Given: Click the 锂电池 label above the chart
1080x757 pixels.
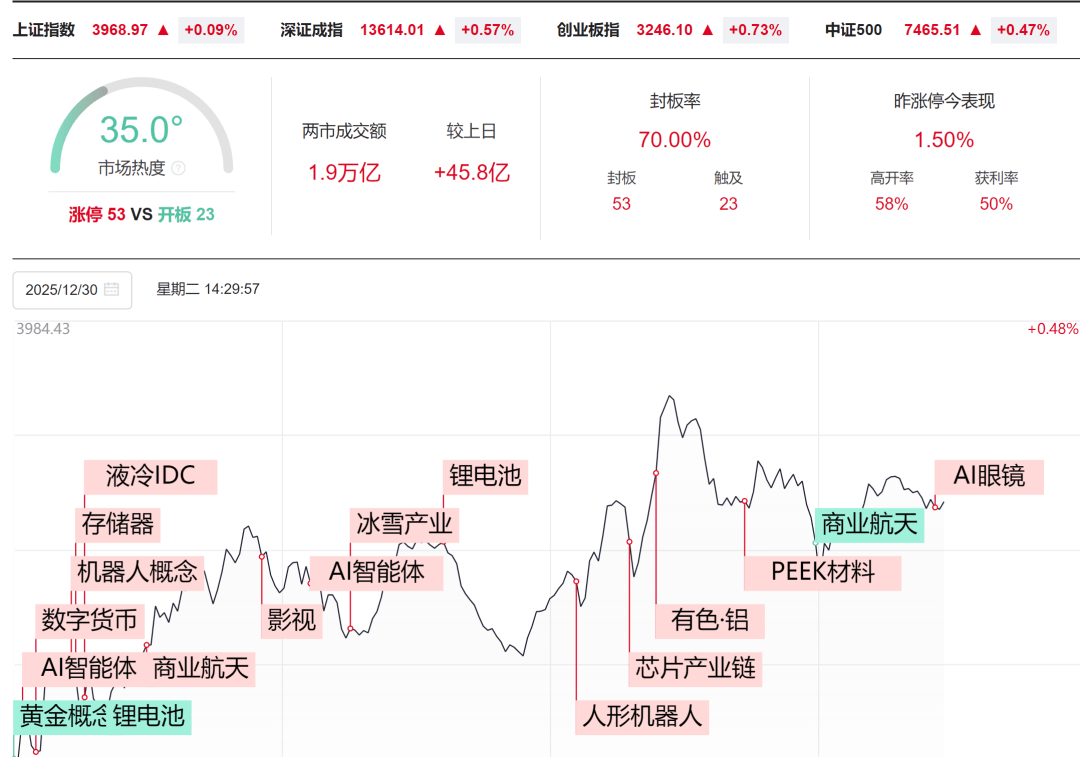Looking at the screenshot, I should click(x=487, y=477).
